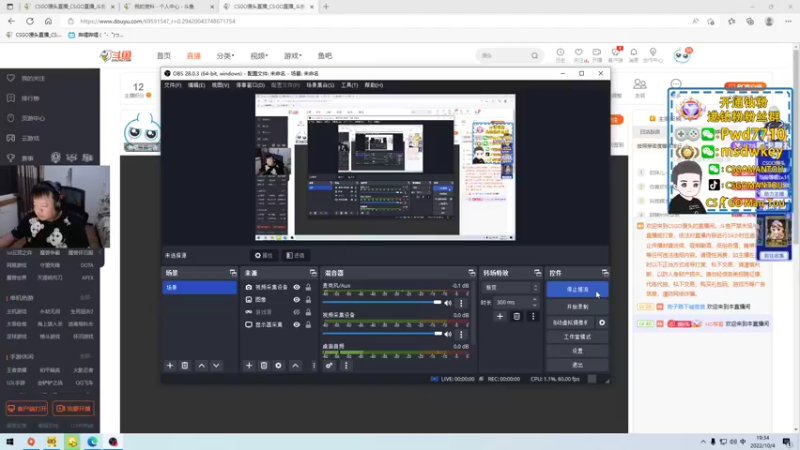Screen dimensions: 800x450
Task: Pop out the 来源 dock with its float icon
Action: (x=313, y=273)
